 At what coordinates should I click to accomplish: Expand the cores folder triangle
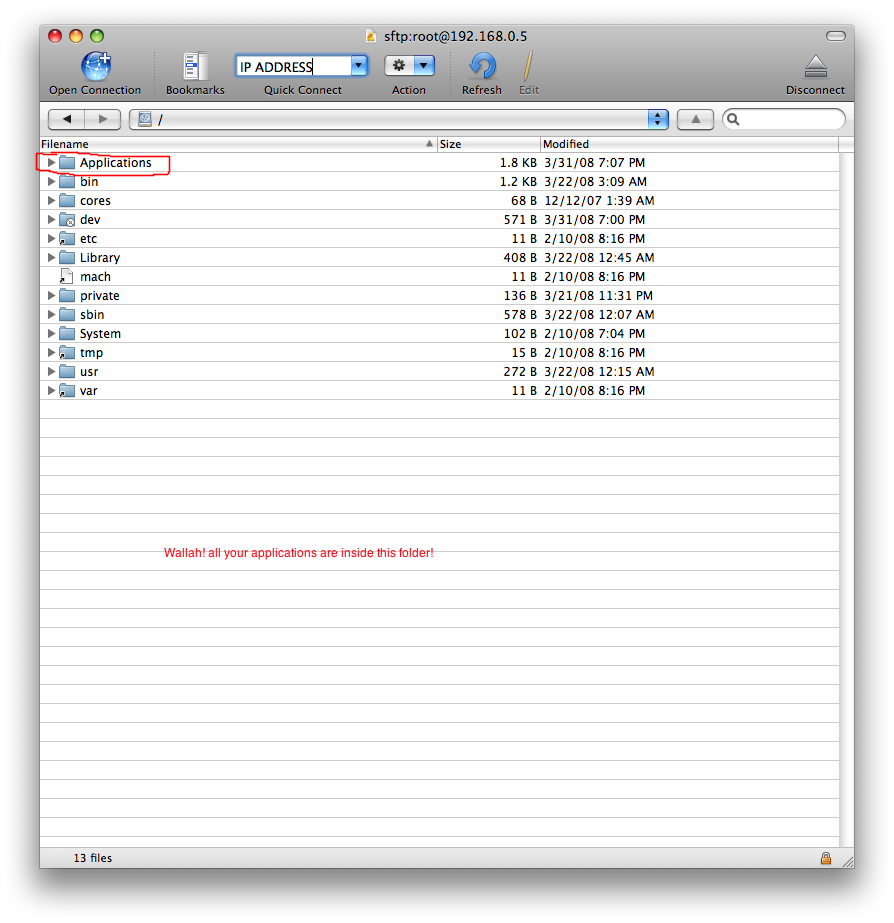(x=51, y=200)
